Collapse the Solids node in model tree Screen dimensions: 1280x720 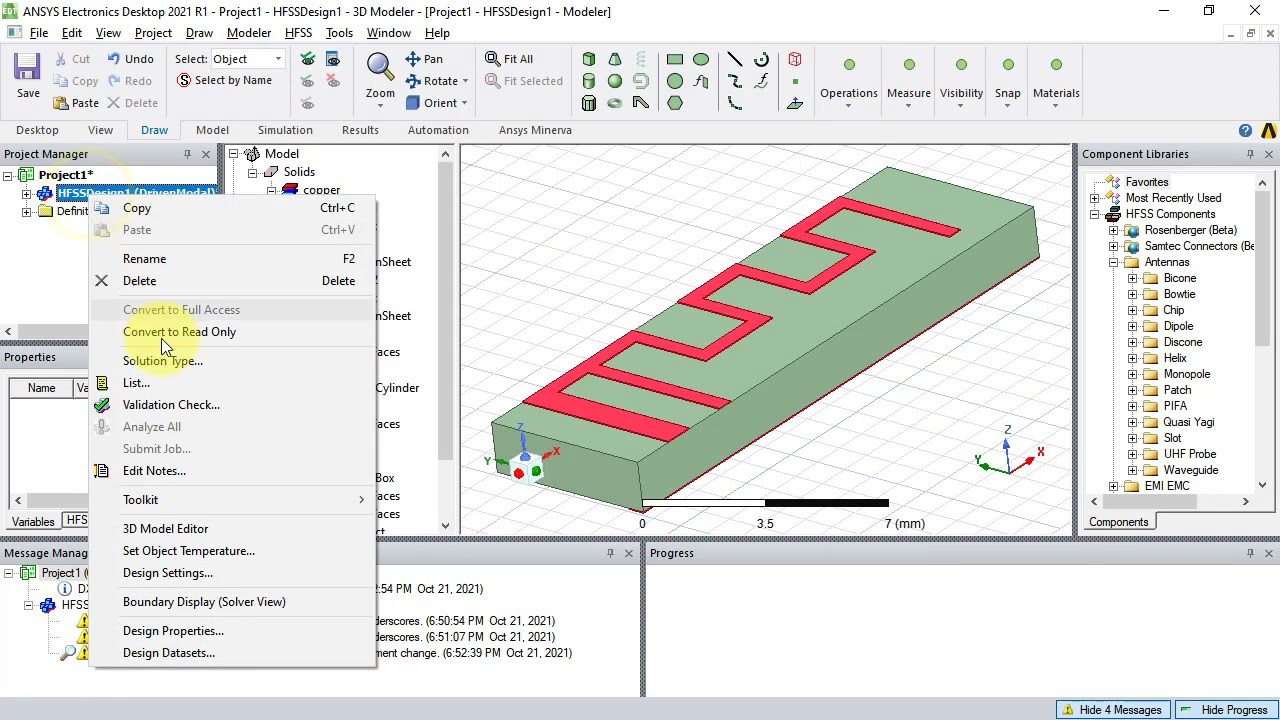click(x=253, y=172)
